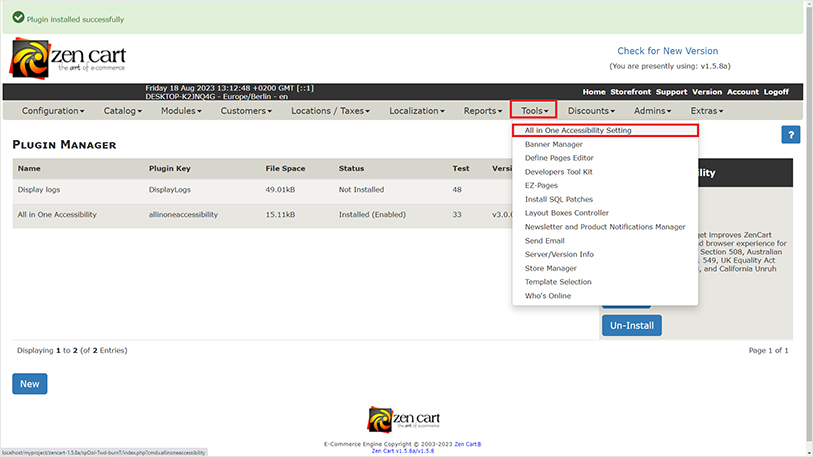Open the blue help question mark icon
Viewport: 813px width, 457px height.
pyautogui.click(x=791, y=135)
